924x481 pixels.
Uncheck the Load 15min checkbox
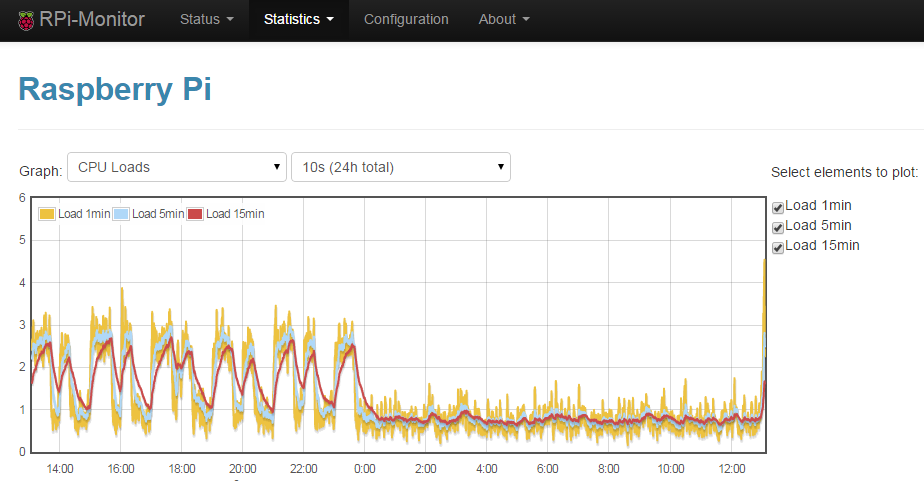pos(778,247)
